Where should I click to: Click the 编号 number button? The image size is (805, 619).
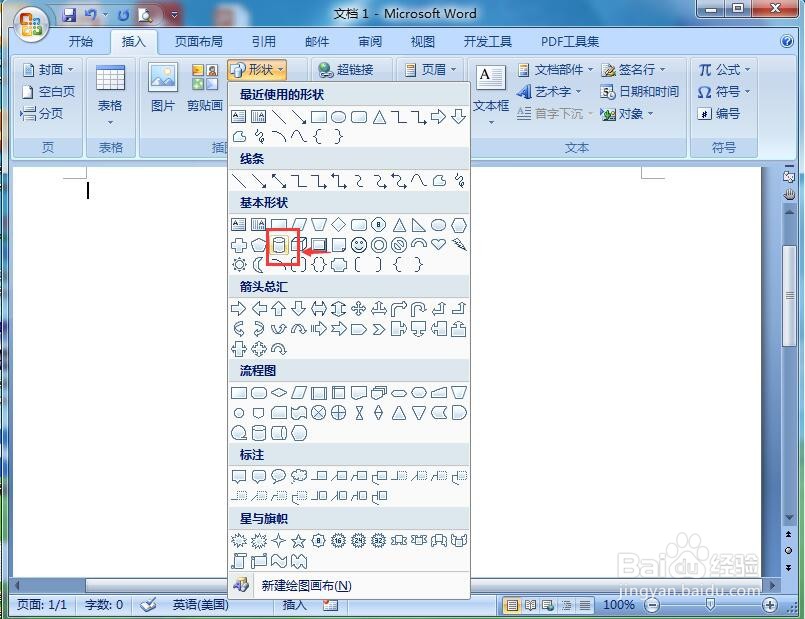719,113
